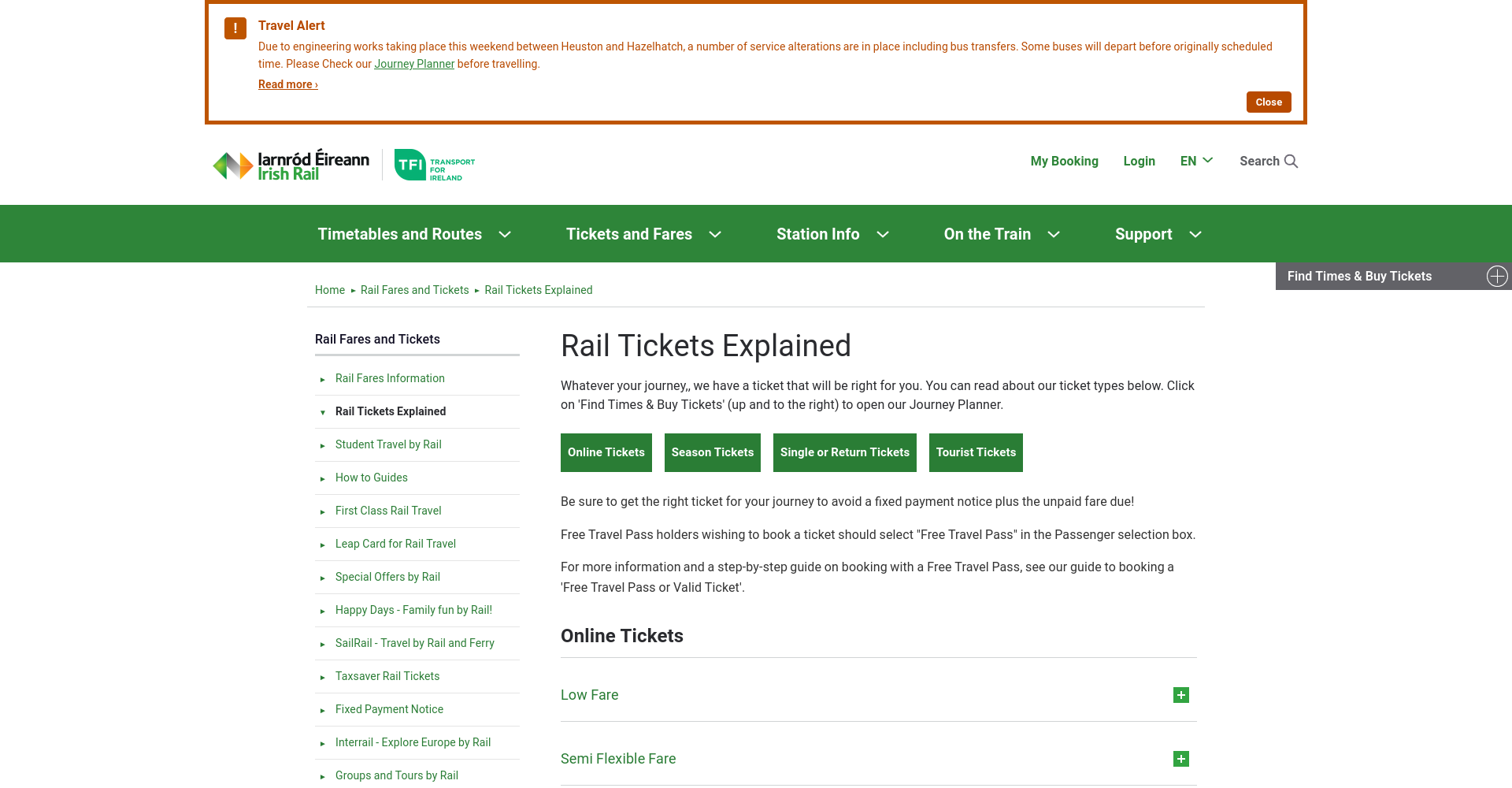The width and height of the screenshot is (1512, 788).
Task: Jump to Online Tickets section button
Action: 606,452
